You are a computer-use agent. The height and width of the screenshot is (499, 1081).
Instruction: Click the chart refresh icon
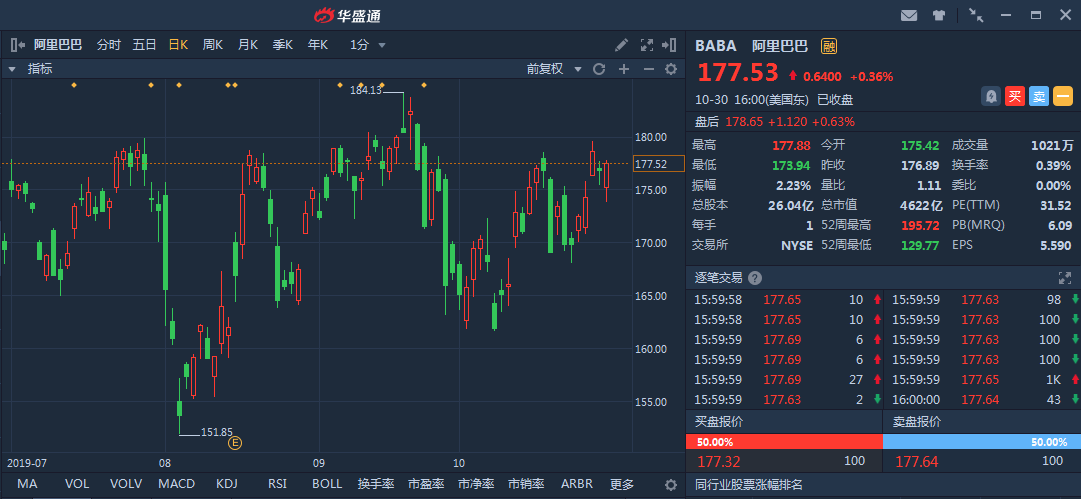tap(599, 69)
